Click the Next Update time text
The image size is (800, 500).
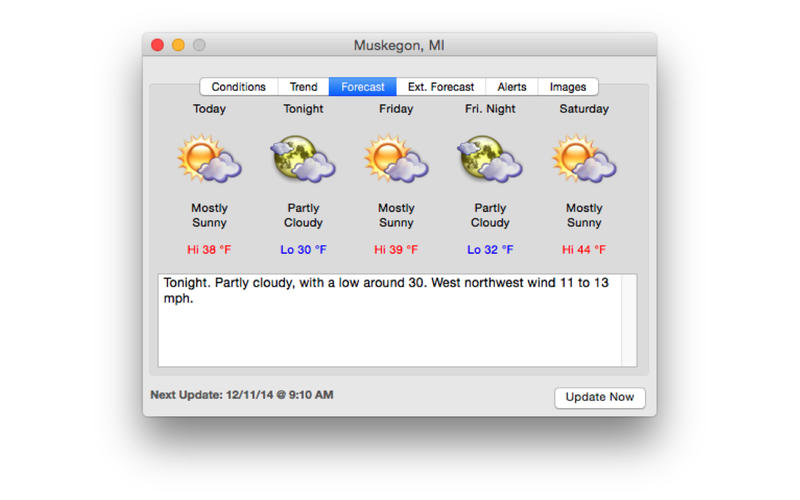(x=242, y=395)
